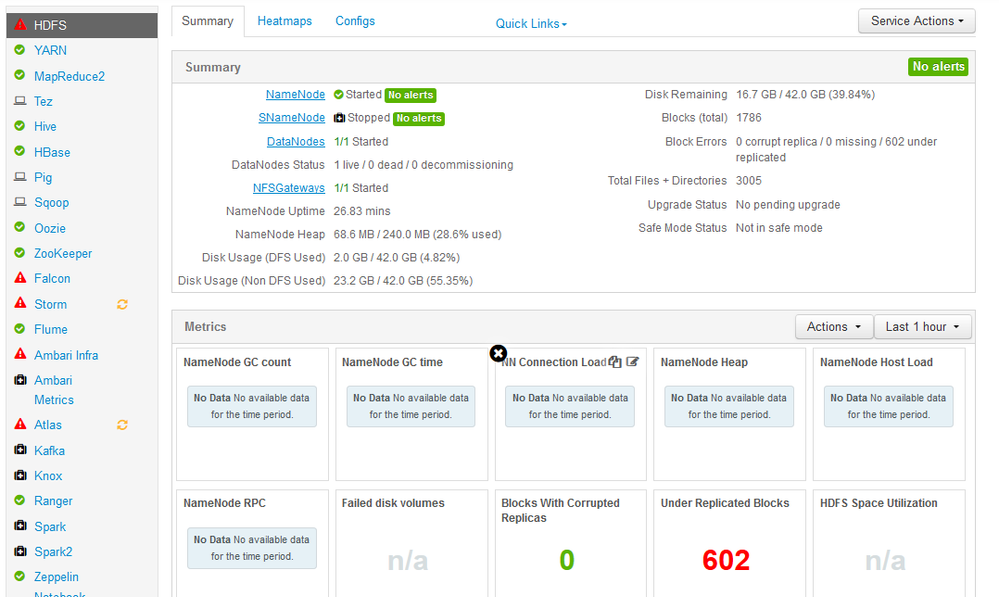
Task: Click the '26.83 mins' NameNode Uptime value
Action: pyautogui.click(x=362, y=211)
